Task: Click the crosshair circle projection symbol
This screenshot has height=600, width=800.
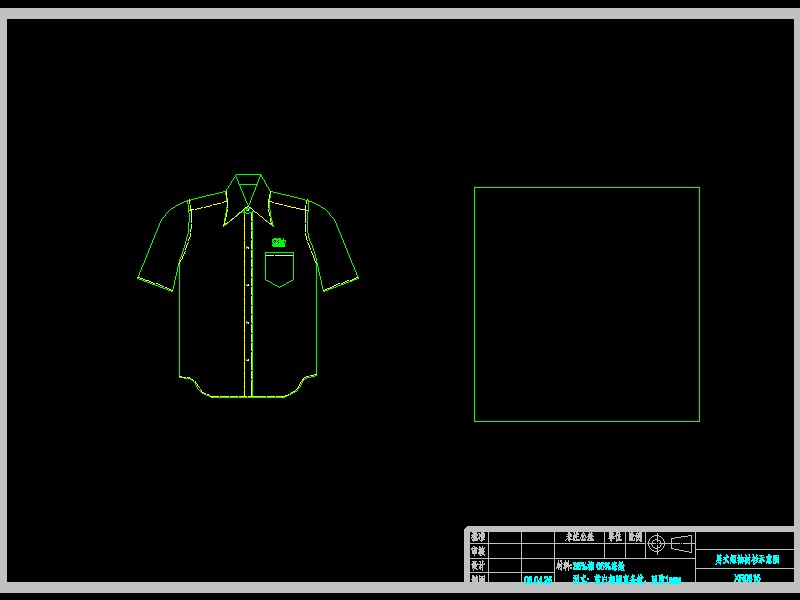Action: click(x=657, y=543)
